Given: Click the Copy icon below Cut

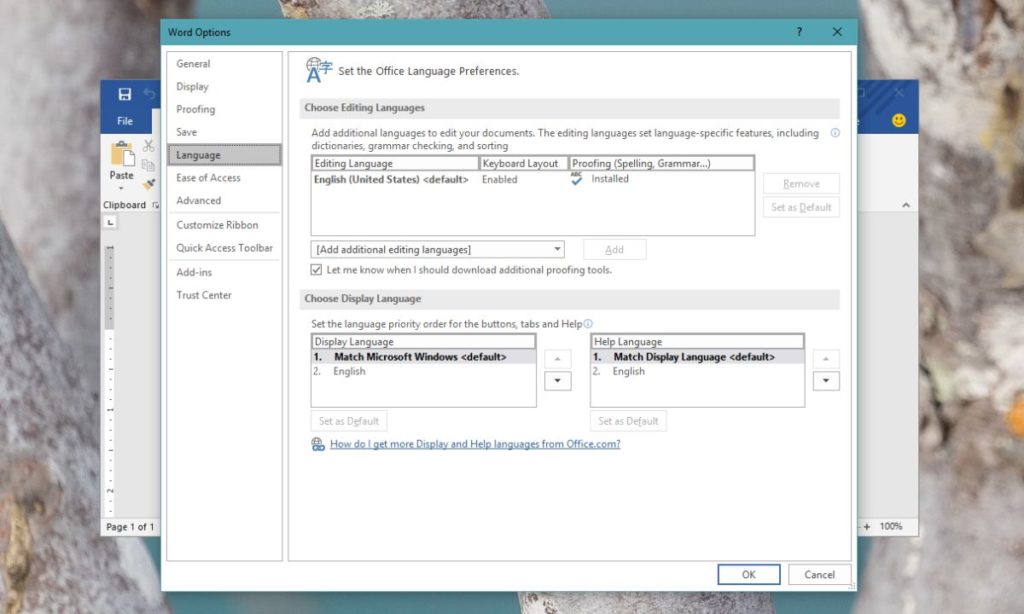Looking at the screenshot, I should coord(149,164).
